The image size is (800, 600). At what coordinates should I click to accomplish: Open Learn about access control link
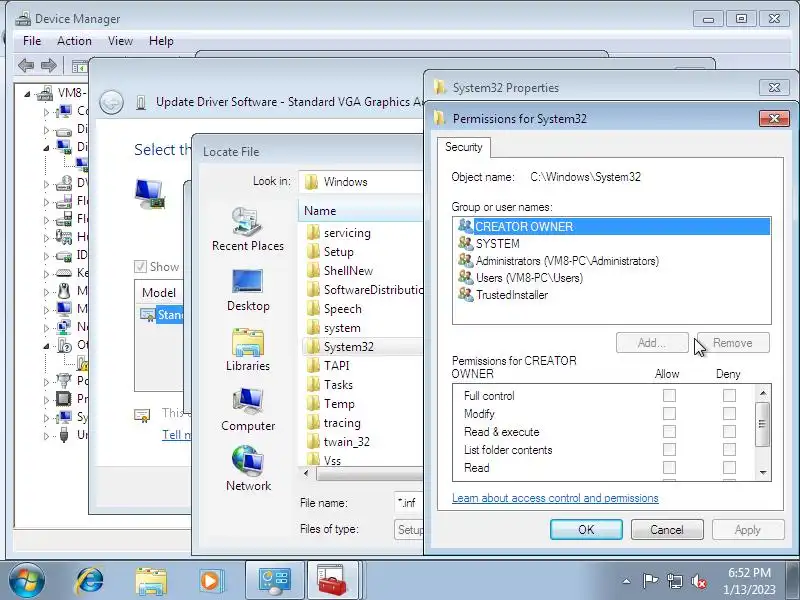pyautogui.click(x=555, y=498)
